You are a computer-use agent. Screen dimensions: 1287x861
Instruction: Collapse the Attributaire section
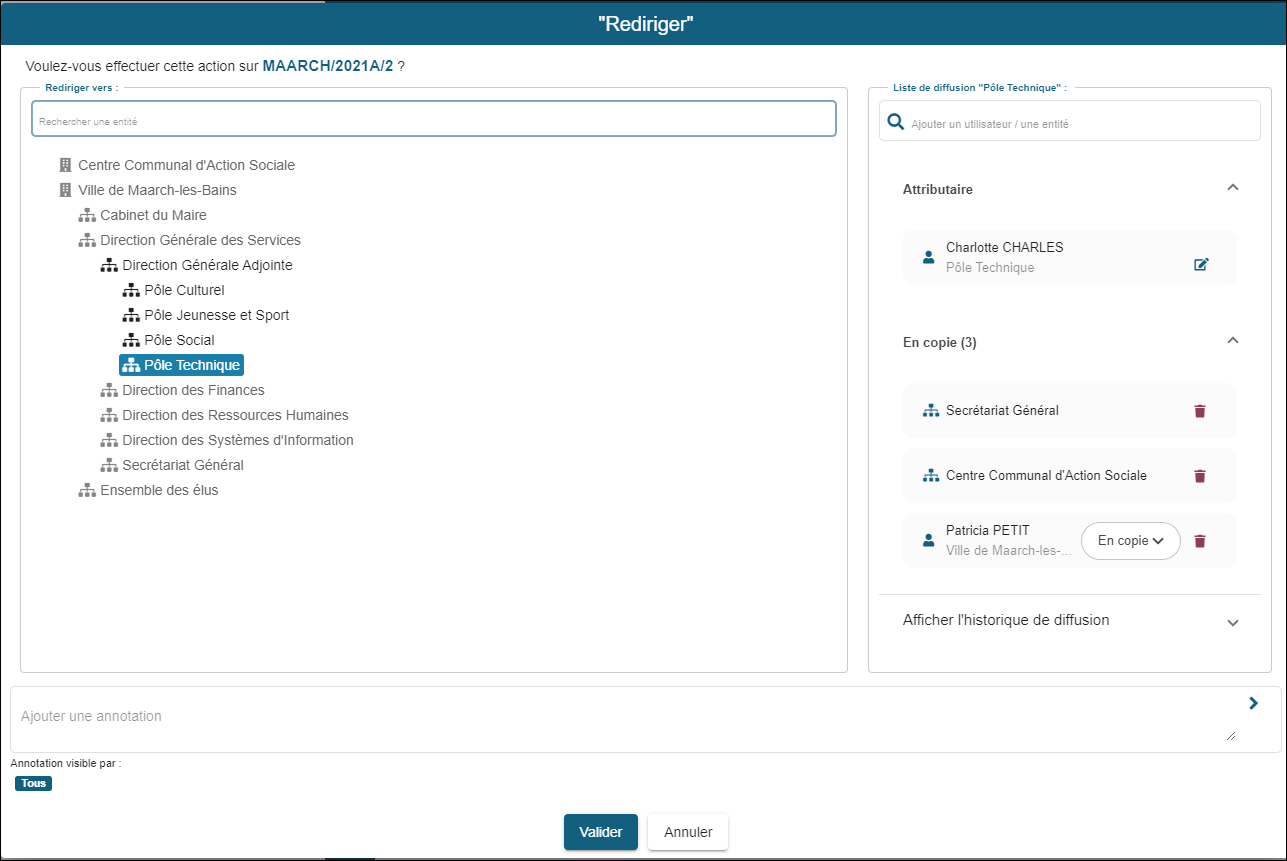click(x=1233, y=187)
